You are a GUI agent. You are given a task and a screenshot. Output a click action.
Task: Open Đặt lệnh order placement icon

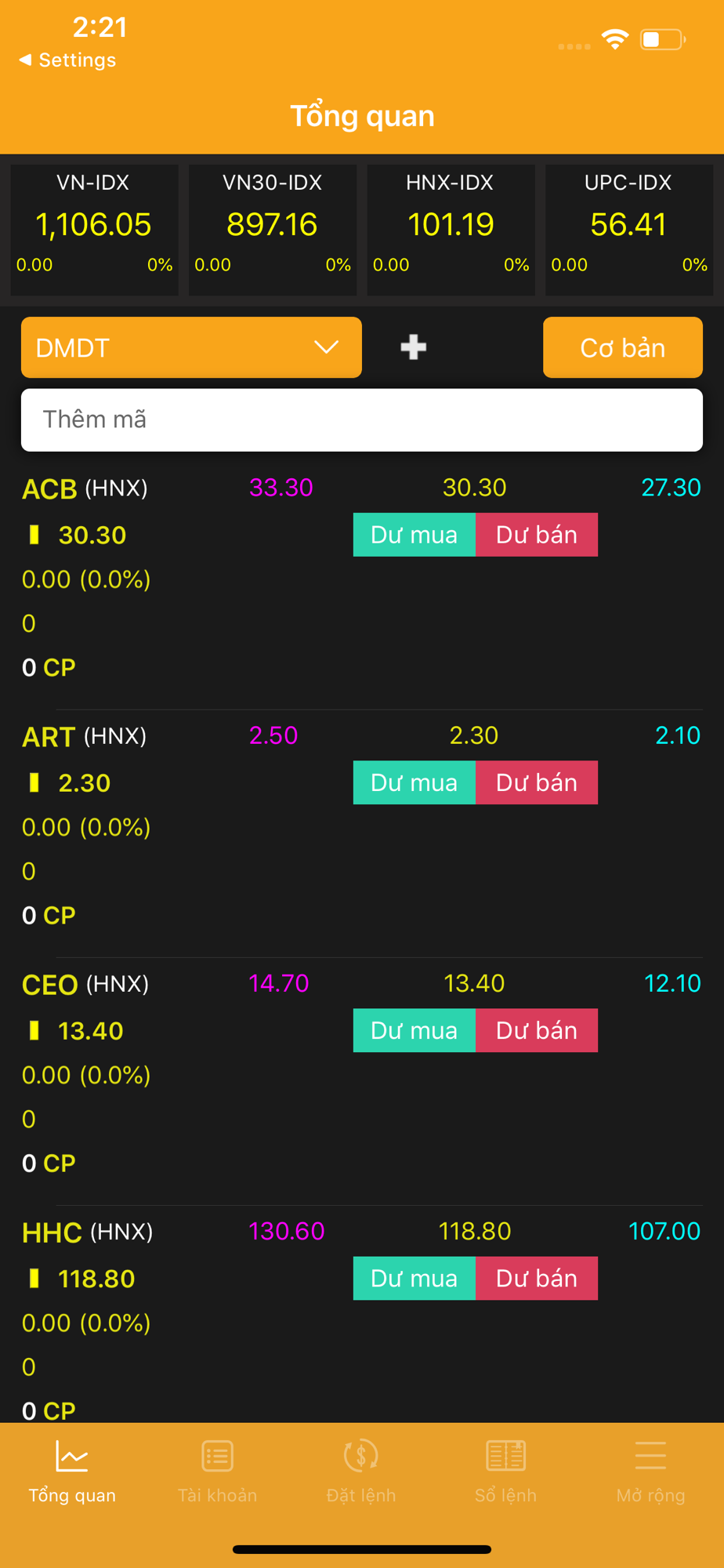(361, 1457)
